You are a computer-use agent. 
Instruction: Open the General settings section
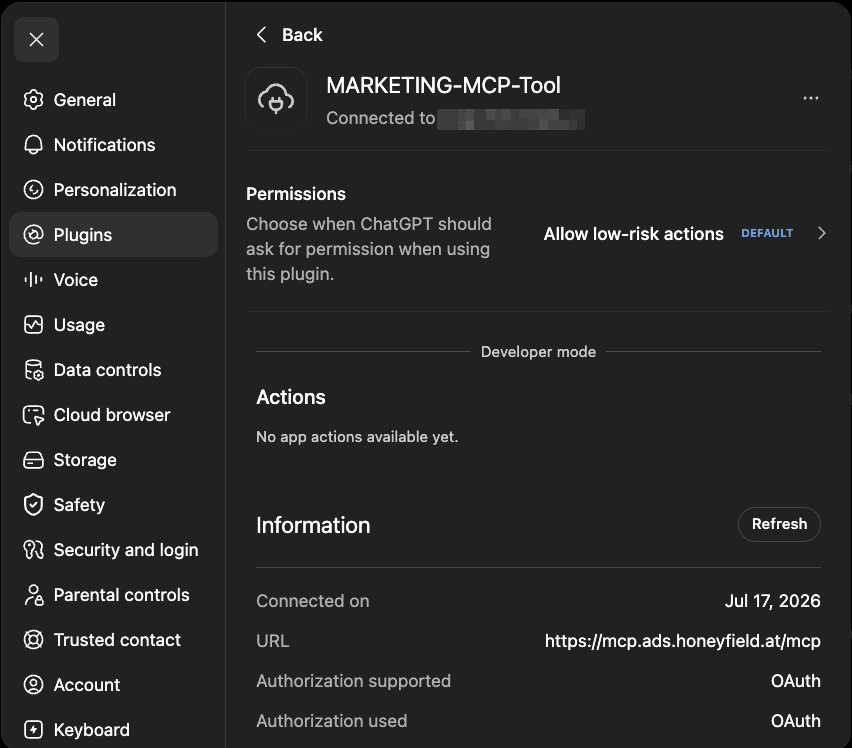114,99
